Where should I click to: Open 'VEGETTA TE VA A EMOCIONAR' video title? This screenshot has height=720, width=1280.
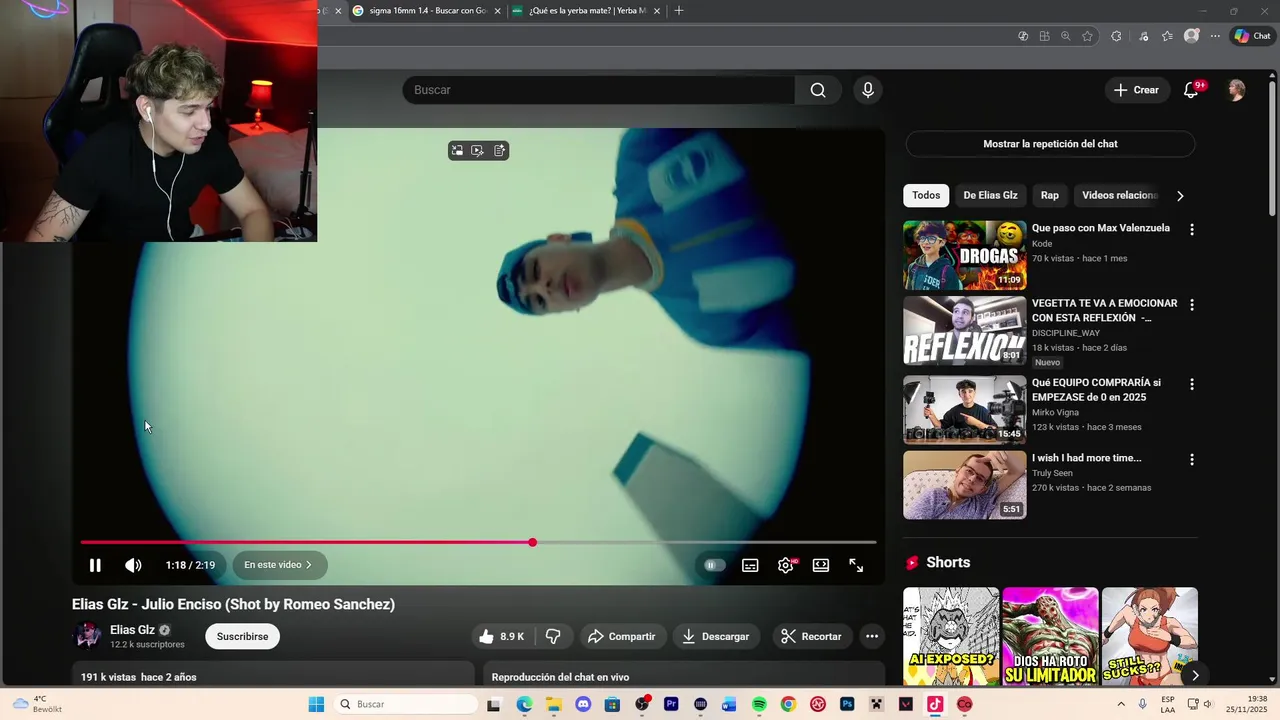pyautogui.click(x=1104, y=310)
